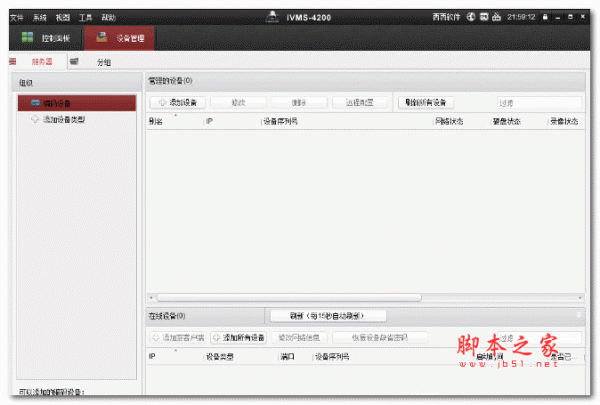This screenshot has height=405, width=600.
Task: Collapse the online devices panel chevron
Action: click(x=579, y=315)
